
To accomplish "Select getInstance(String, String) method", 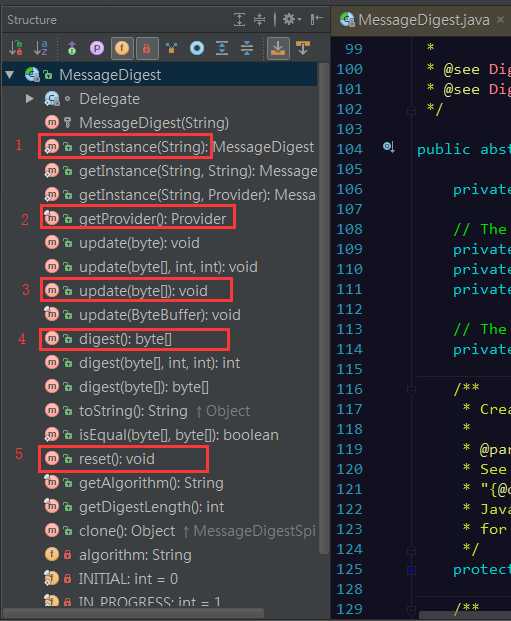I will click(x=159, y=171).
